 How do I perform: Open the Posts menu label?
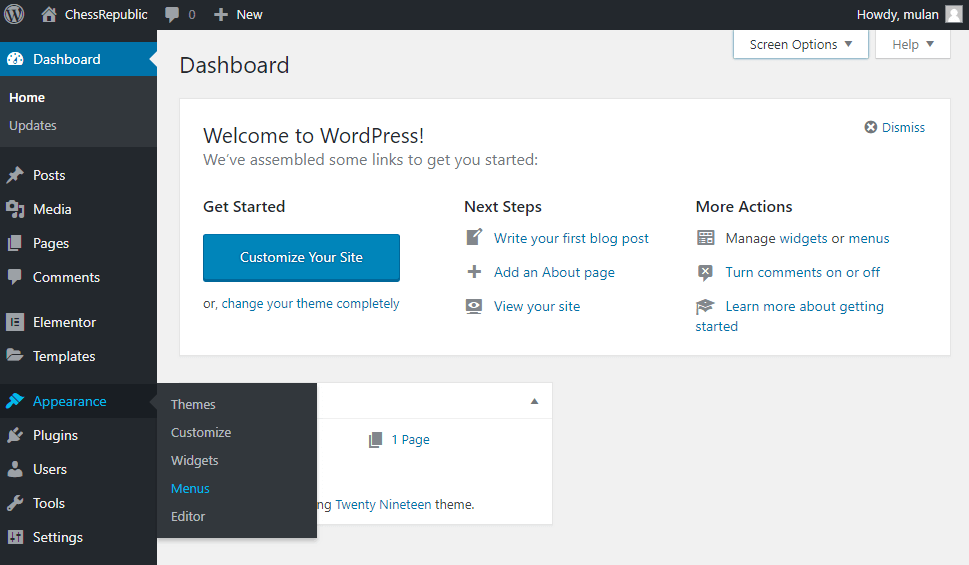point(49,176)
